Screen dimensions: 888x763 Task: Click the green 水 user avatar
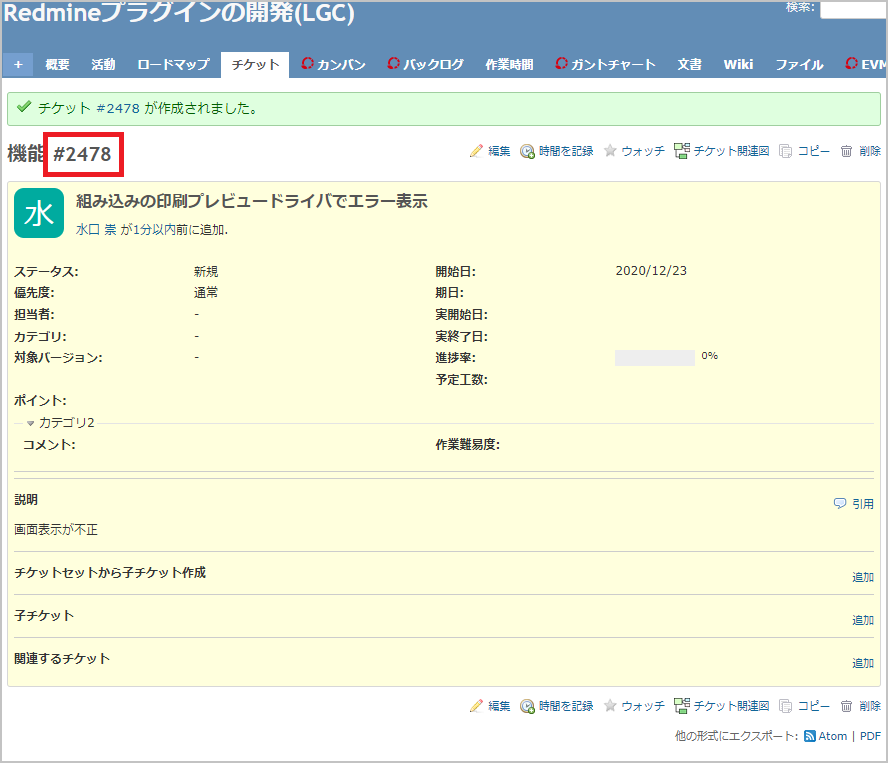(x=39, y=213)
